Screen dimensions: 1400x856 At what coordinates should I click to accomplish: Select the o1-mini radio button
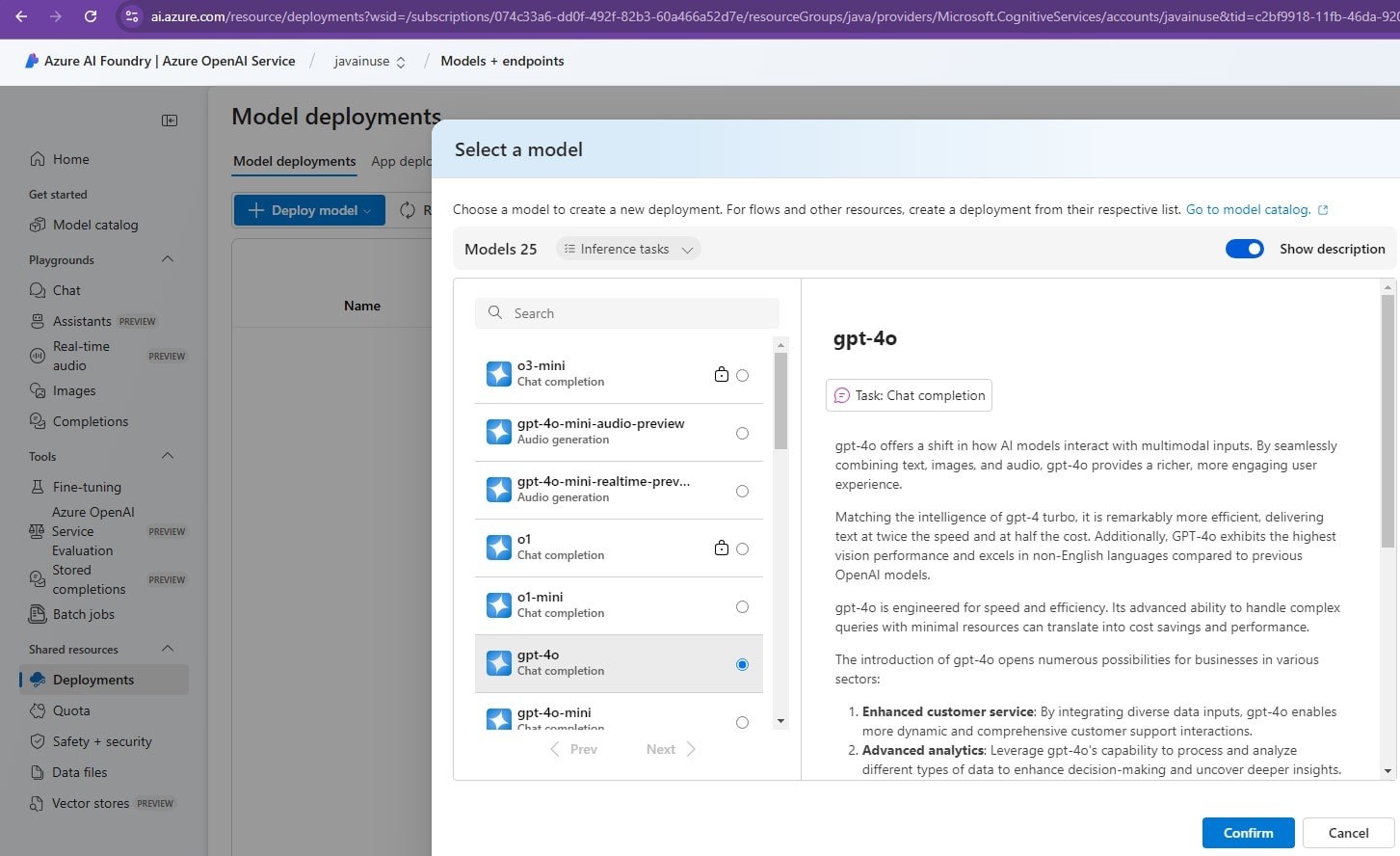point(742,606)
